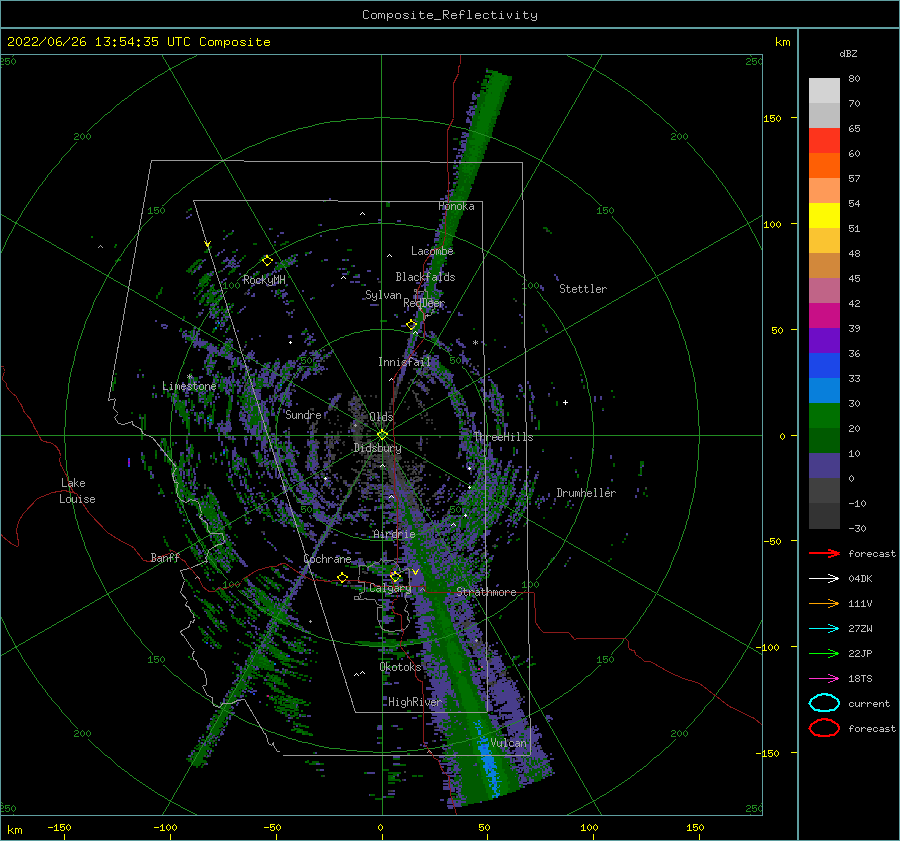The height and width of the screenshot is (841, 900).
Task: Select the 80 dBZ color swatch
Action: coord(824,91)
